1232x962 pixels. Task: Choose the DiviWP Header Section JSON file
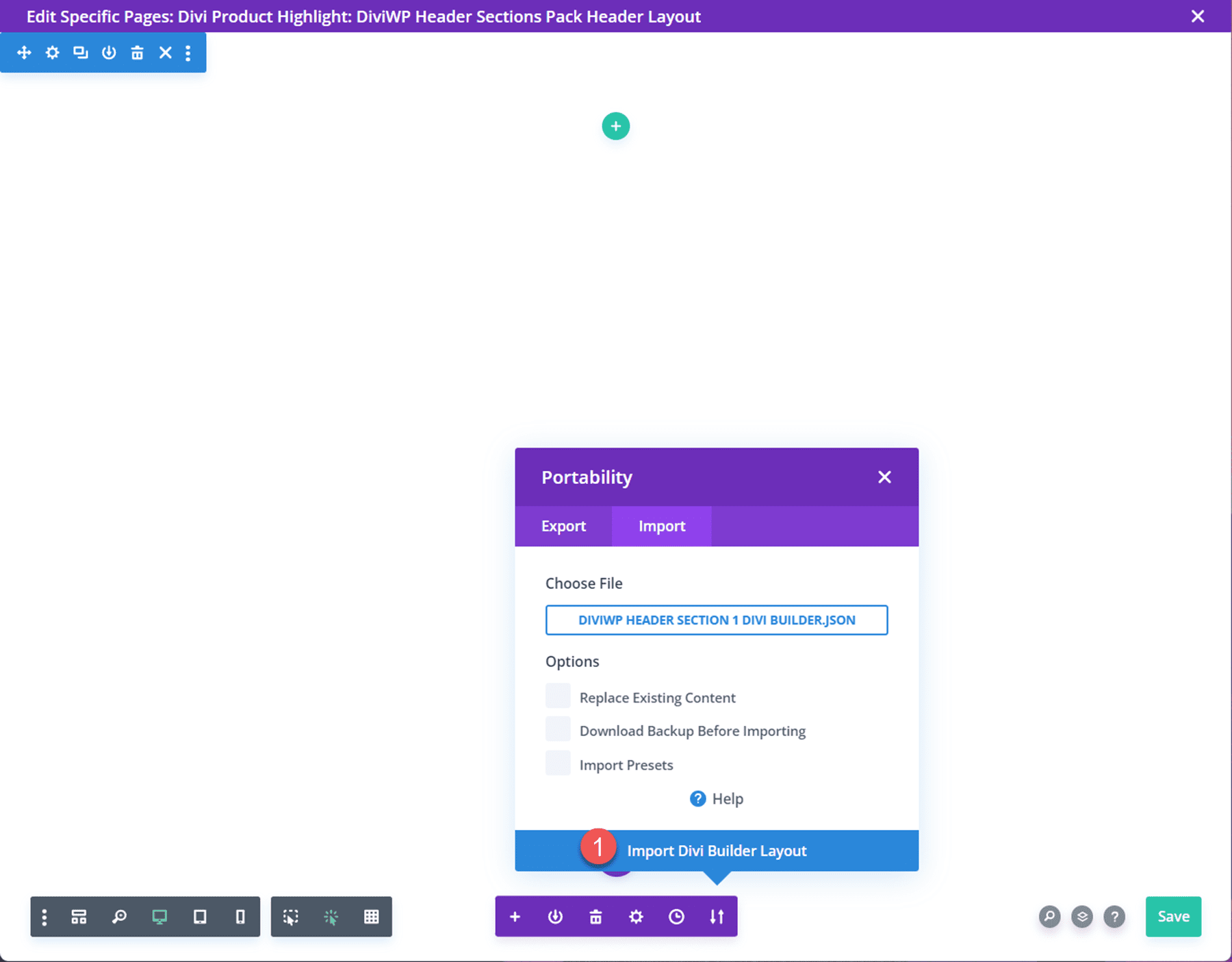pyautogui.click(x=716, y=620)
